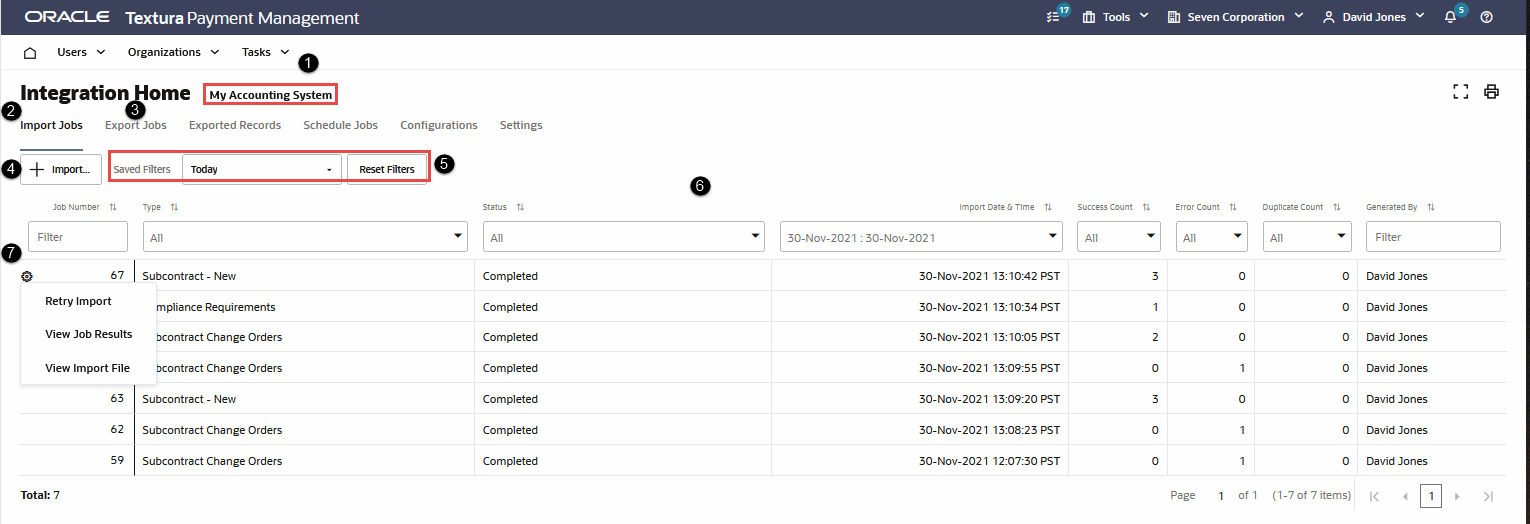Sort by Duplicate Count icon
The height and width of the screenshot is (524, 1530).
[x=1336, y=207]
